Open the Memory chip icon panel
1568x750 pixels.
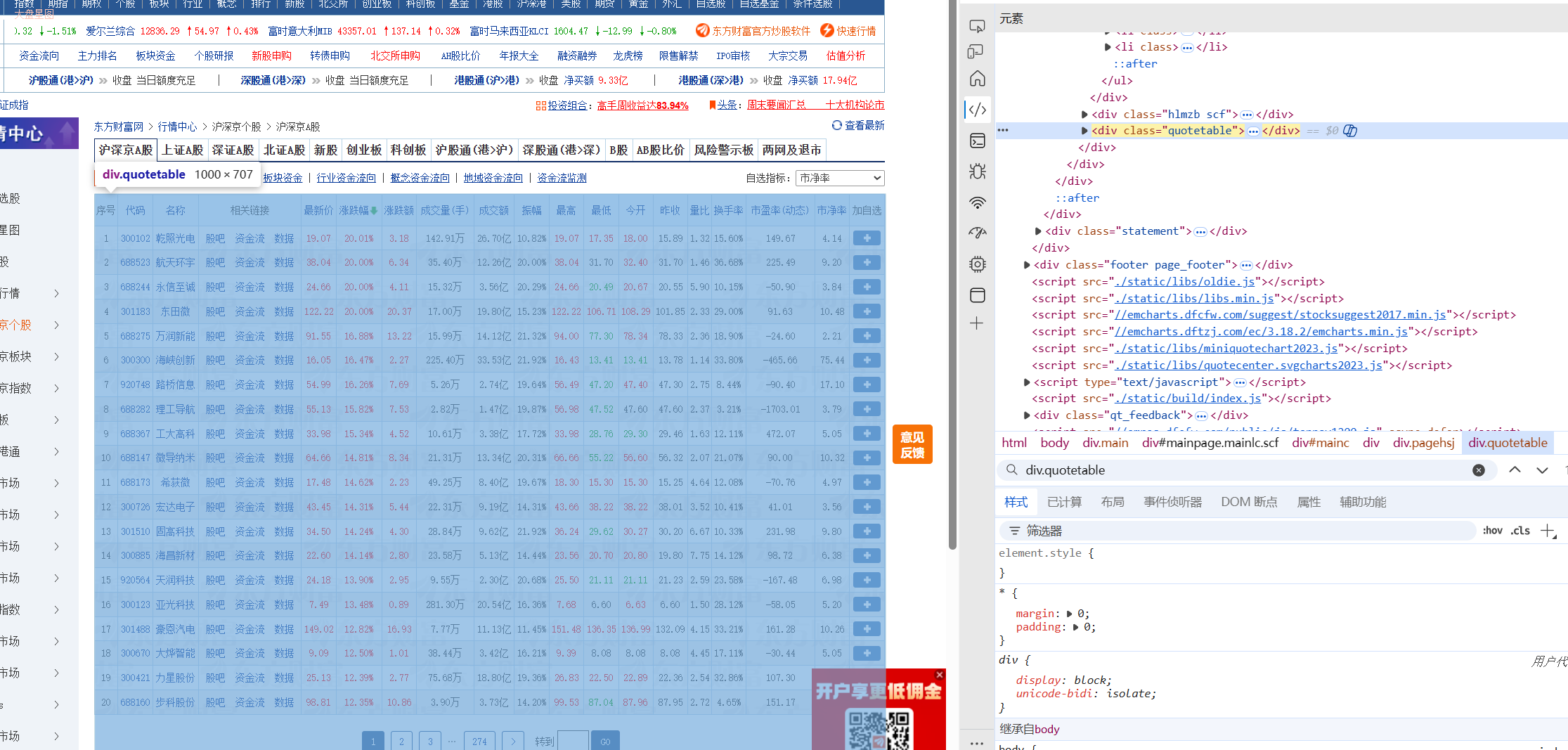[x=977, y=264]
